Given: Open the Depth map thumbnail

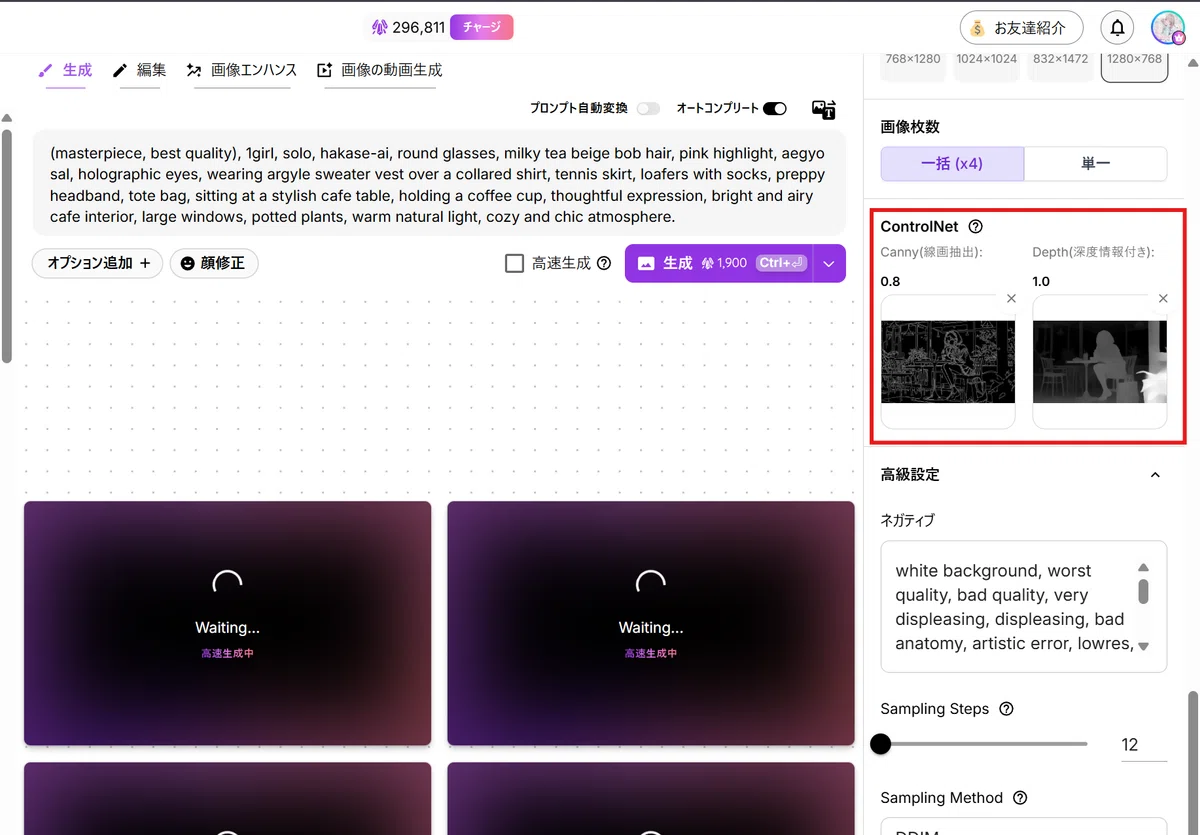Looking at the screenshot, I should point(1100,362).
